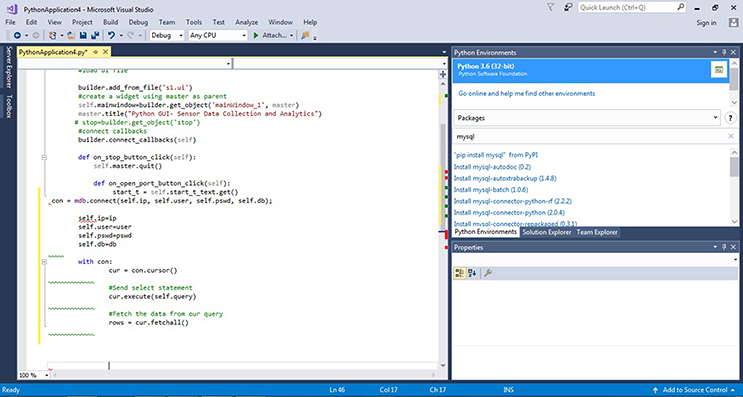
Task: Click the Property Pages wrench icon
Action: tap(488, 273)
